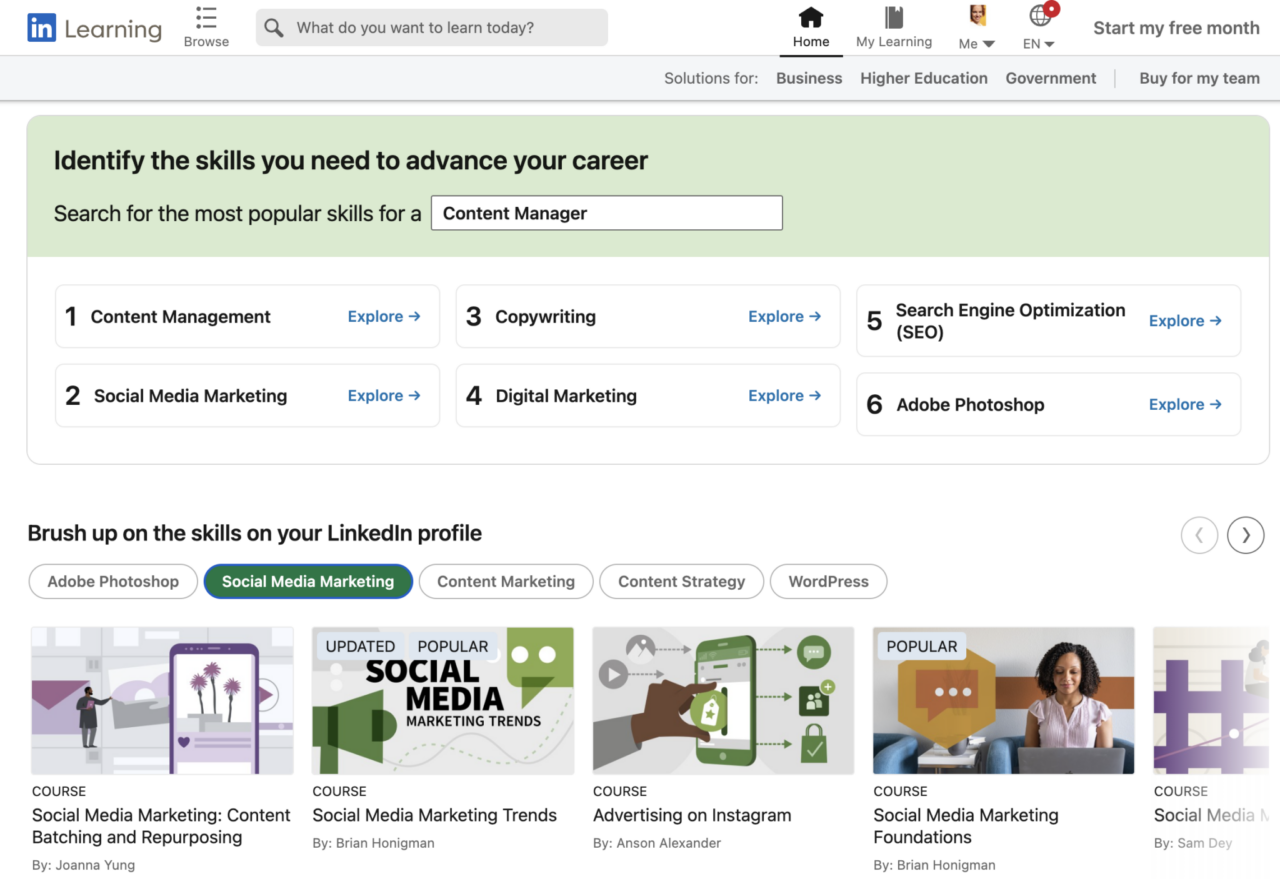Click author Brian Honigman under Foundations course
1280x879 pixels.
[946, 865]
